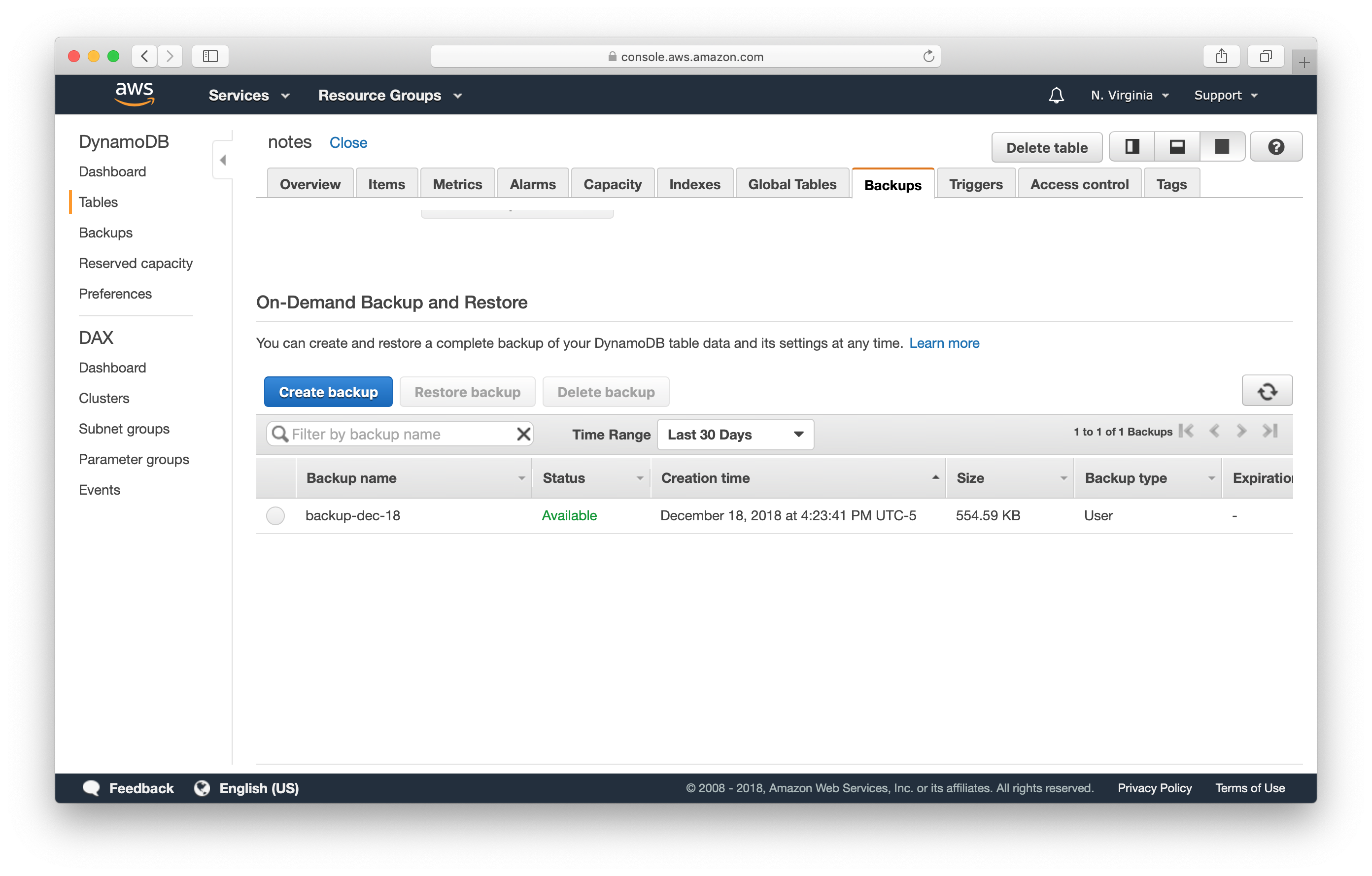The height and width of the screenshot is (876, 1372).
Task: Click the medium density view icon
Action: [1177, 147]
